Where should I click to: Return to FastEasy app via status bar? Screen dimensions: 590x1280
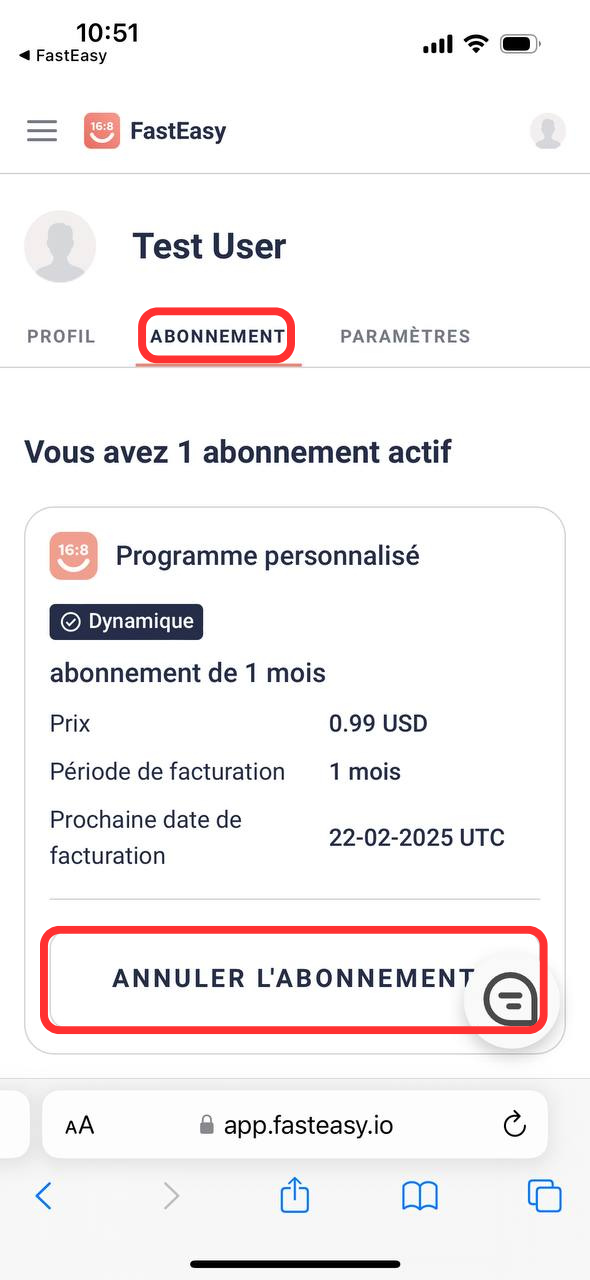point(63,56)
